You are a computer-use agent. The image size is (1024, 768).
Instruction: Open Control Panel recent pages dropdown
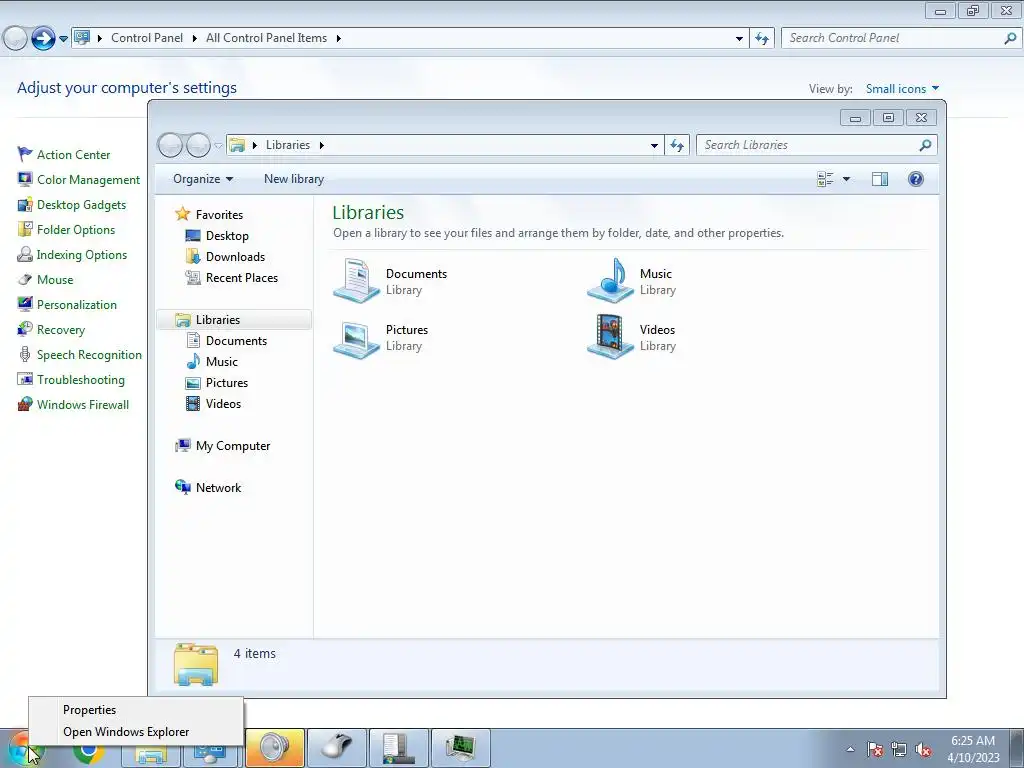pos(63,39)
